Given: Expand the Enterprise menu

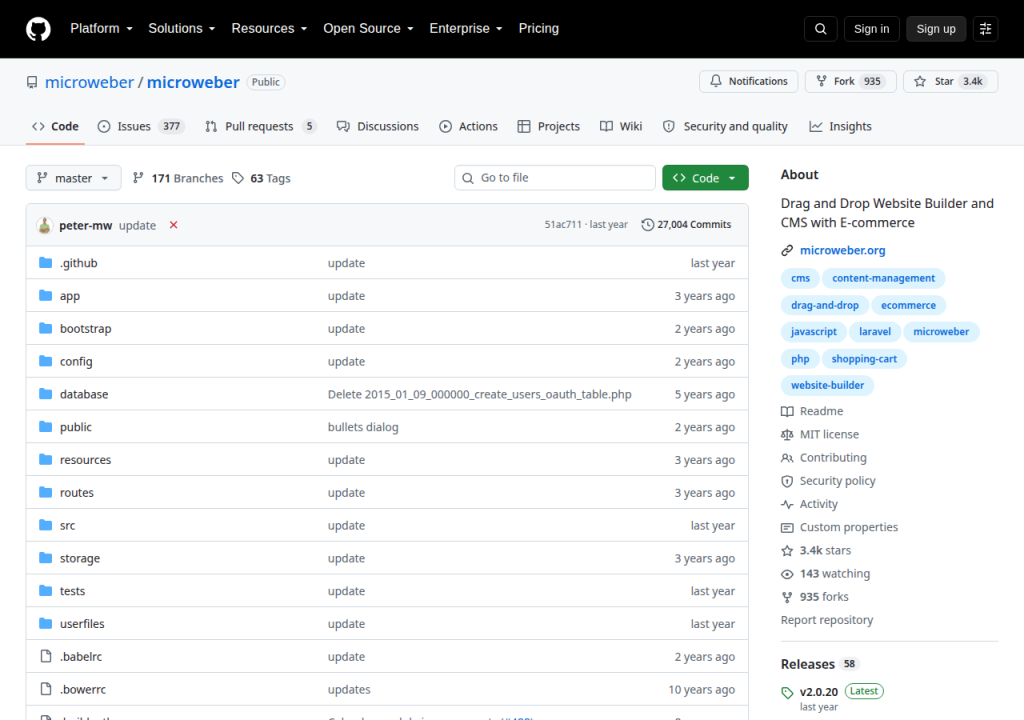Looking at the screenshot, I should tap(466, 29).
